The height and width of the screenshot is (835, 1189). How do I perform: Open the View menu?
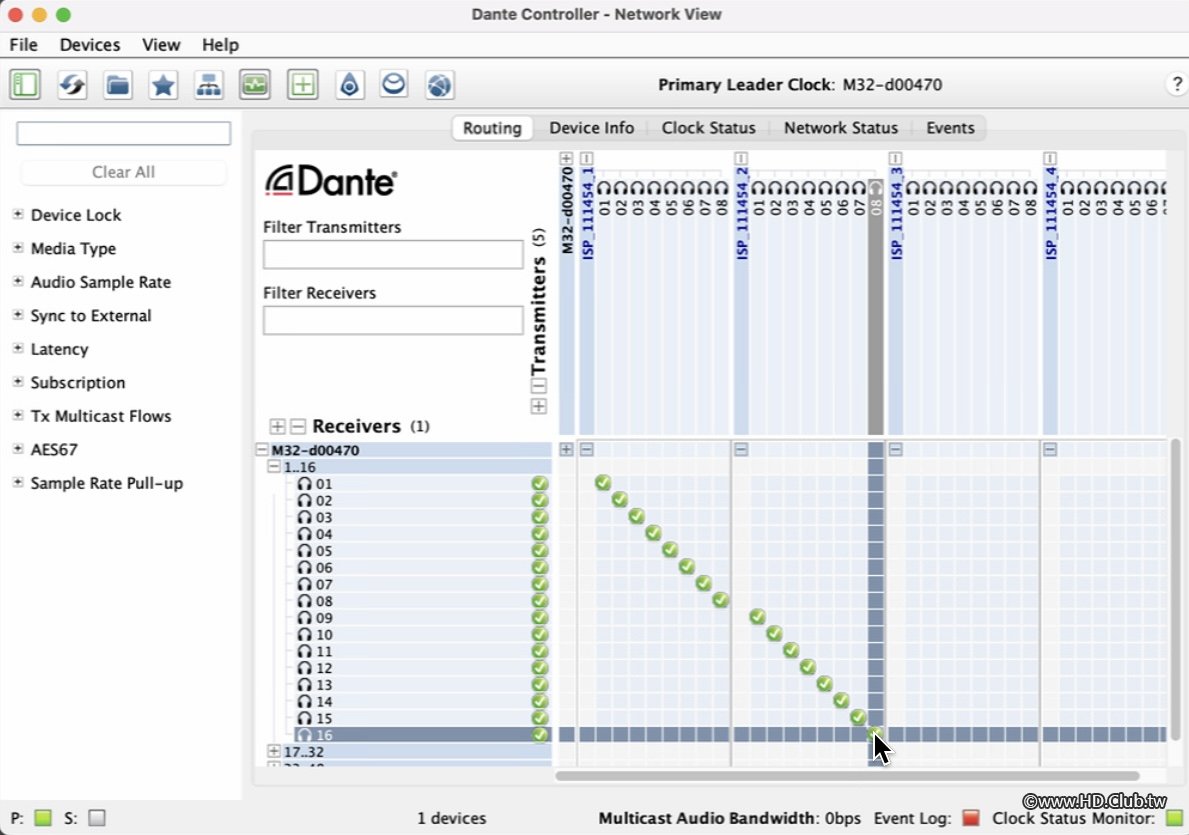(x=161, y=45)
